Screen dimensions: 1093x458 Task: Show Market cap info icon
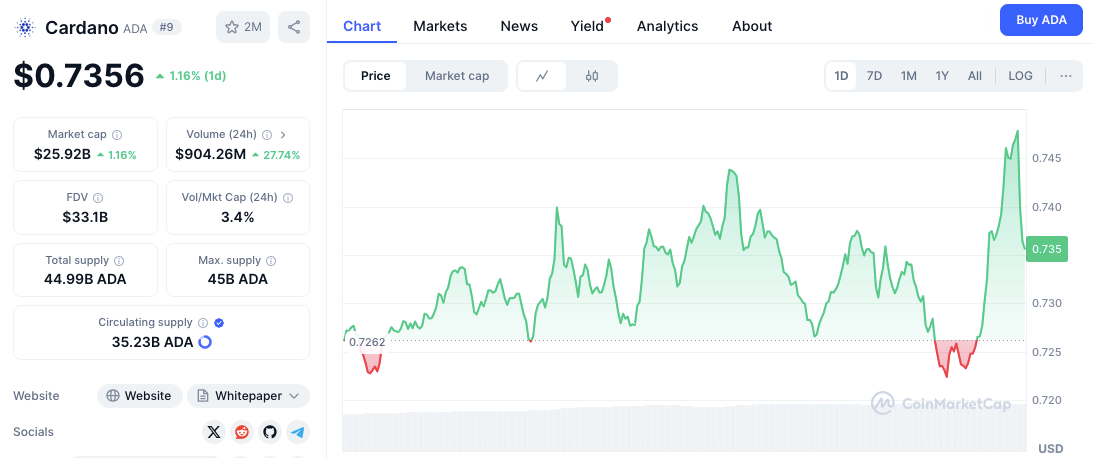[x=117, y=135]
